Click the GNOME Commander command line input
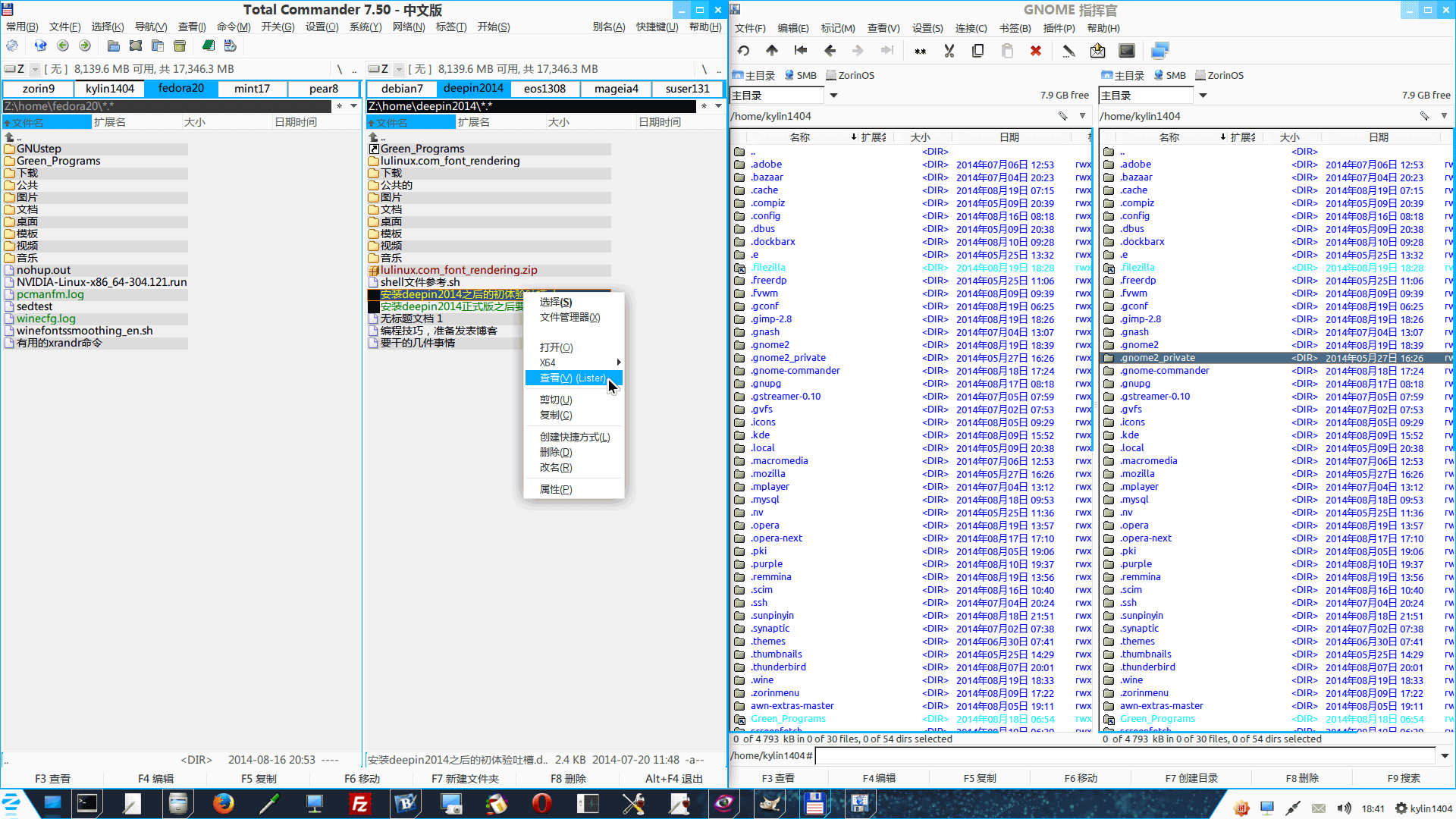The width and height of the screenshot is (1456, 819). point(1125,756)
